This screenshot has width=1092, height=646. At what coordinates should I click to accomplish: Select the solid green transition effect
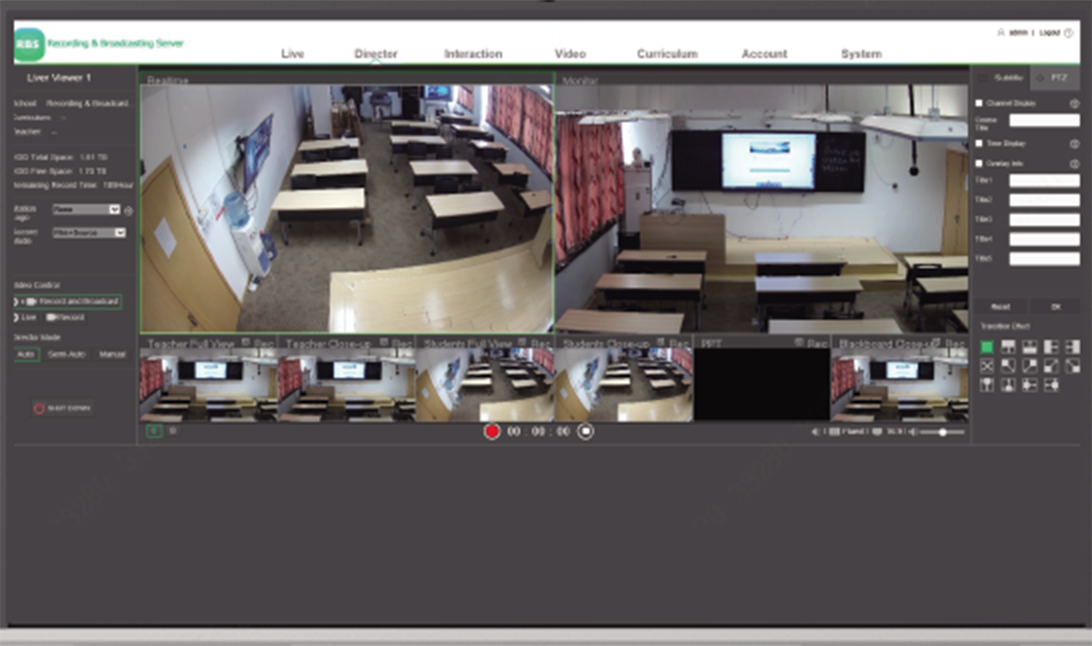987,347
